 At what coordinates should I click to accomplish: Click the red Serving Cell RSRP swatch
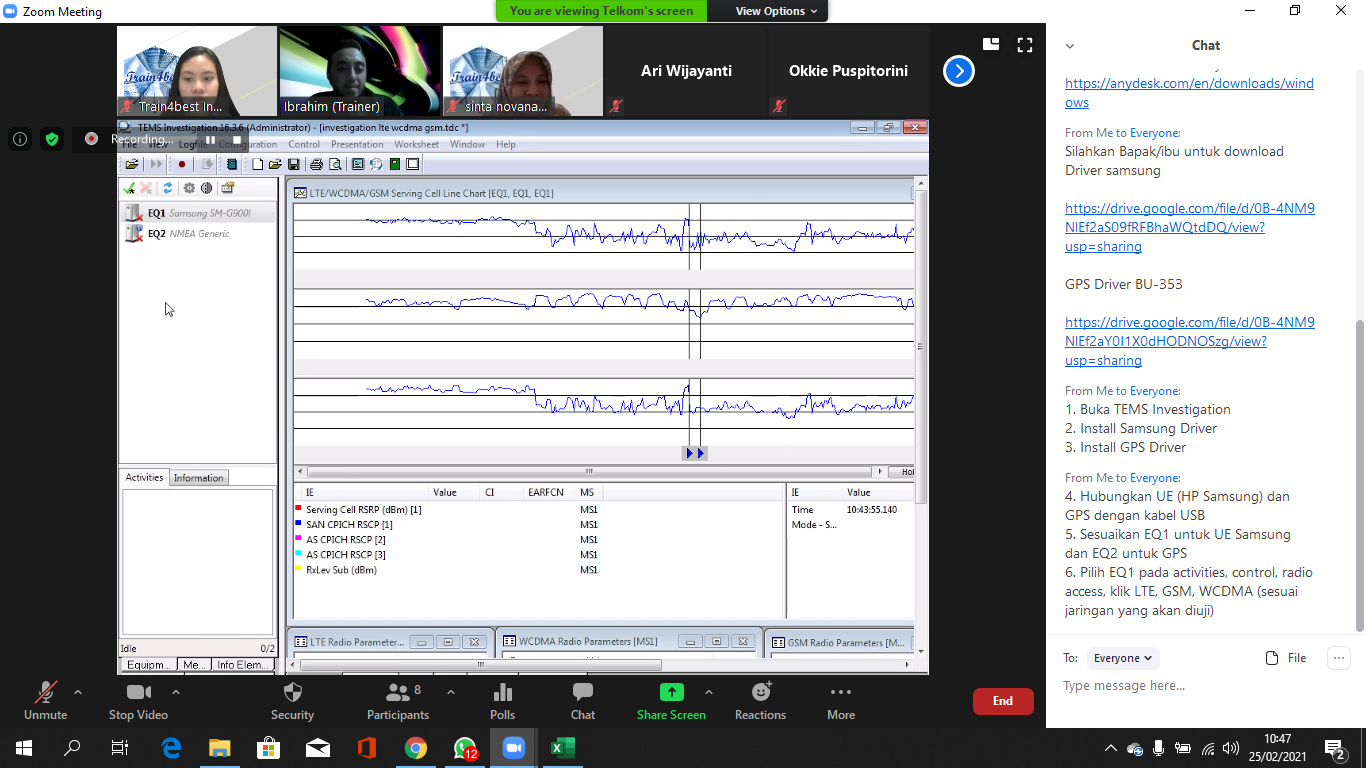tap(298, 510)
